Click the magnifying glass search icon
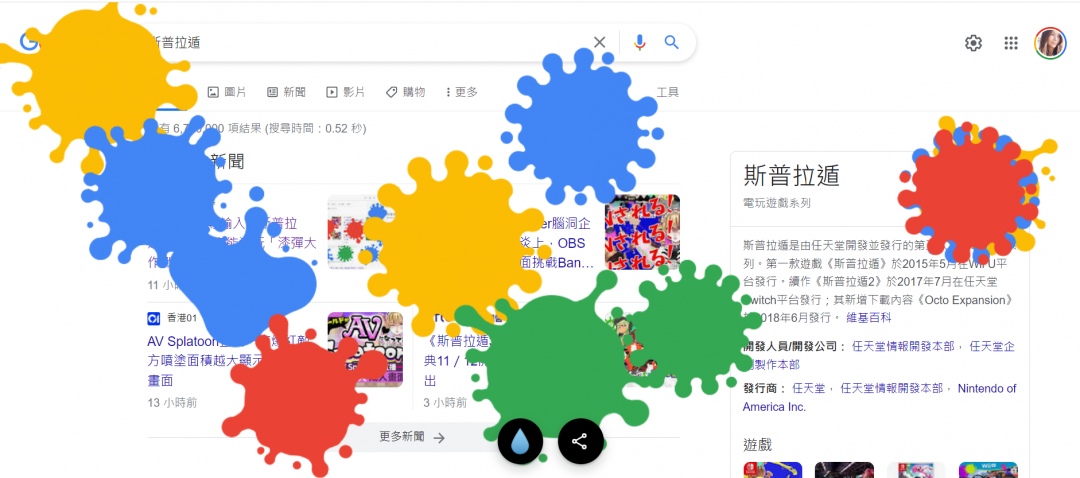1080x478 pixels. [672, 43]
